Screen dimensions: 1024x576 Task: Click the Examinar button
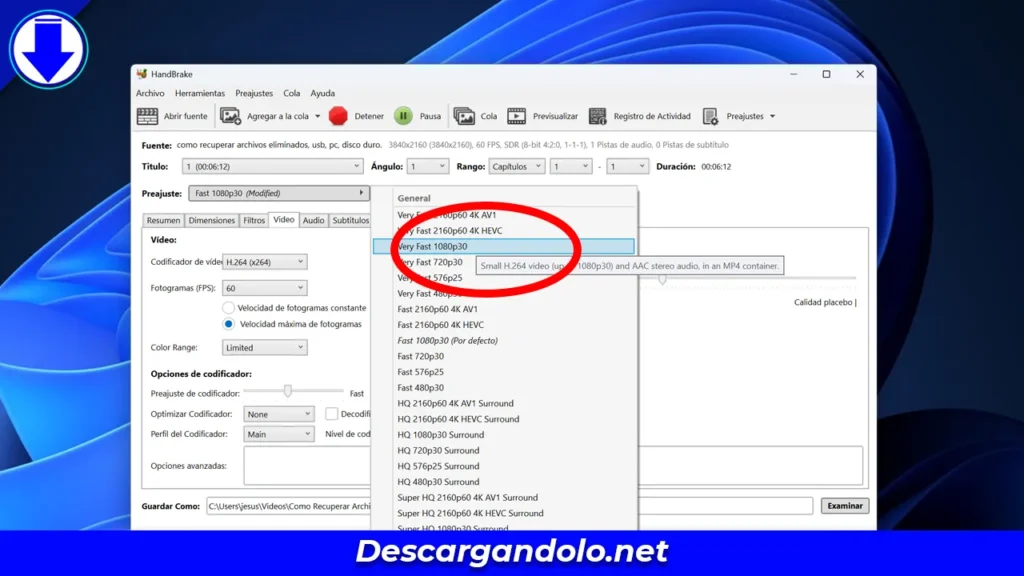pos(843,505)
